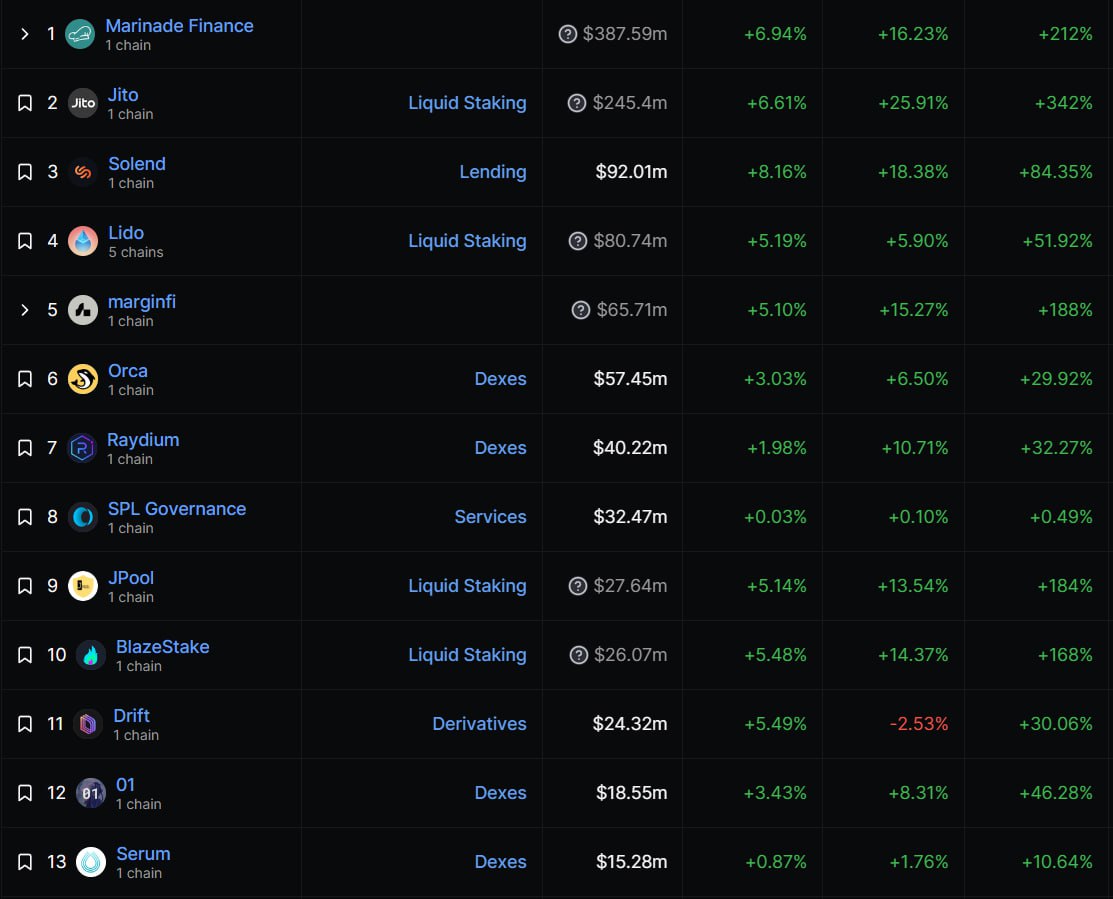Bookmark the Drift protocol
Viewport: 1113px width, 899px height.
25,724
